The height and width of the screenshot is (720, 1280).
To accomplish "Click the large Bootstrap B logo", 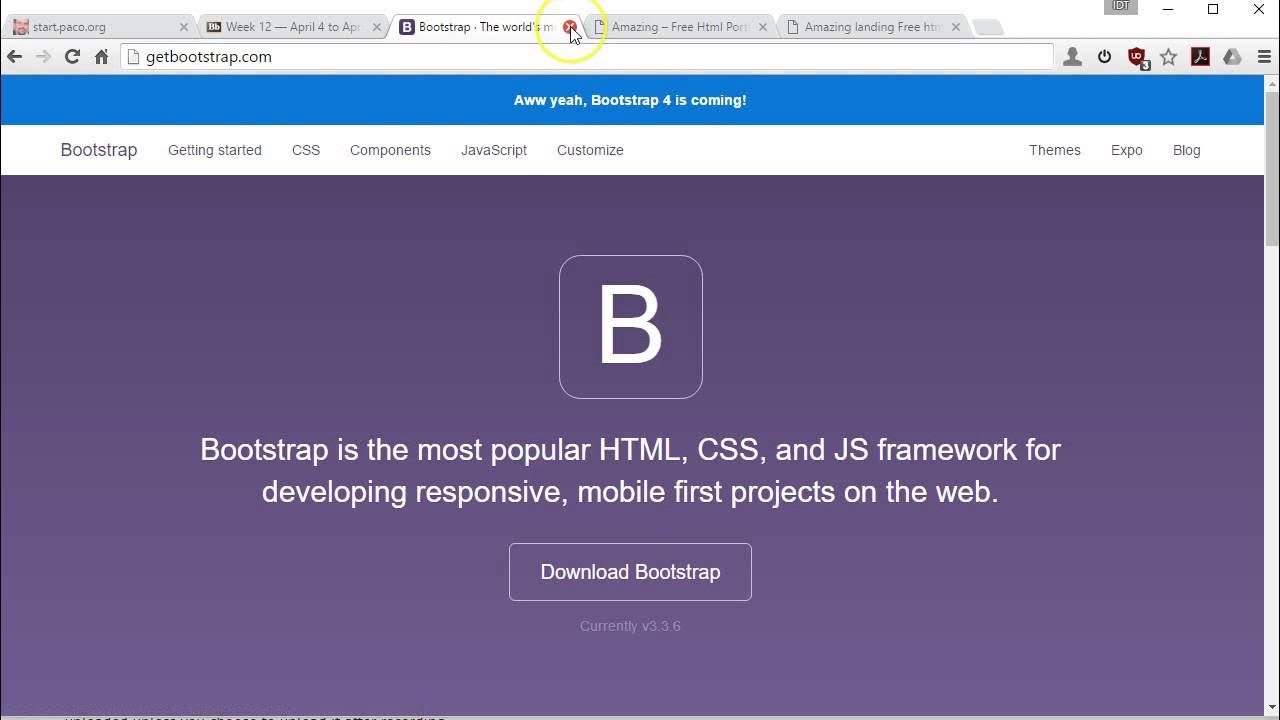I will tap(631, 327).
